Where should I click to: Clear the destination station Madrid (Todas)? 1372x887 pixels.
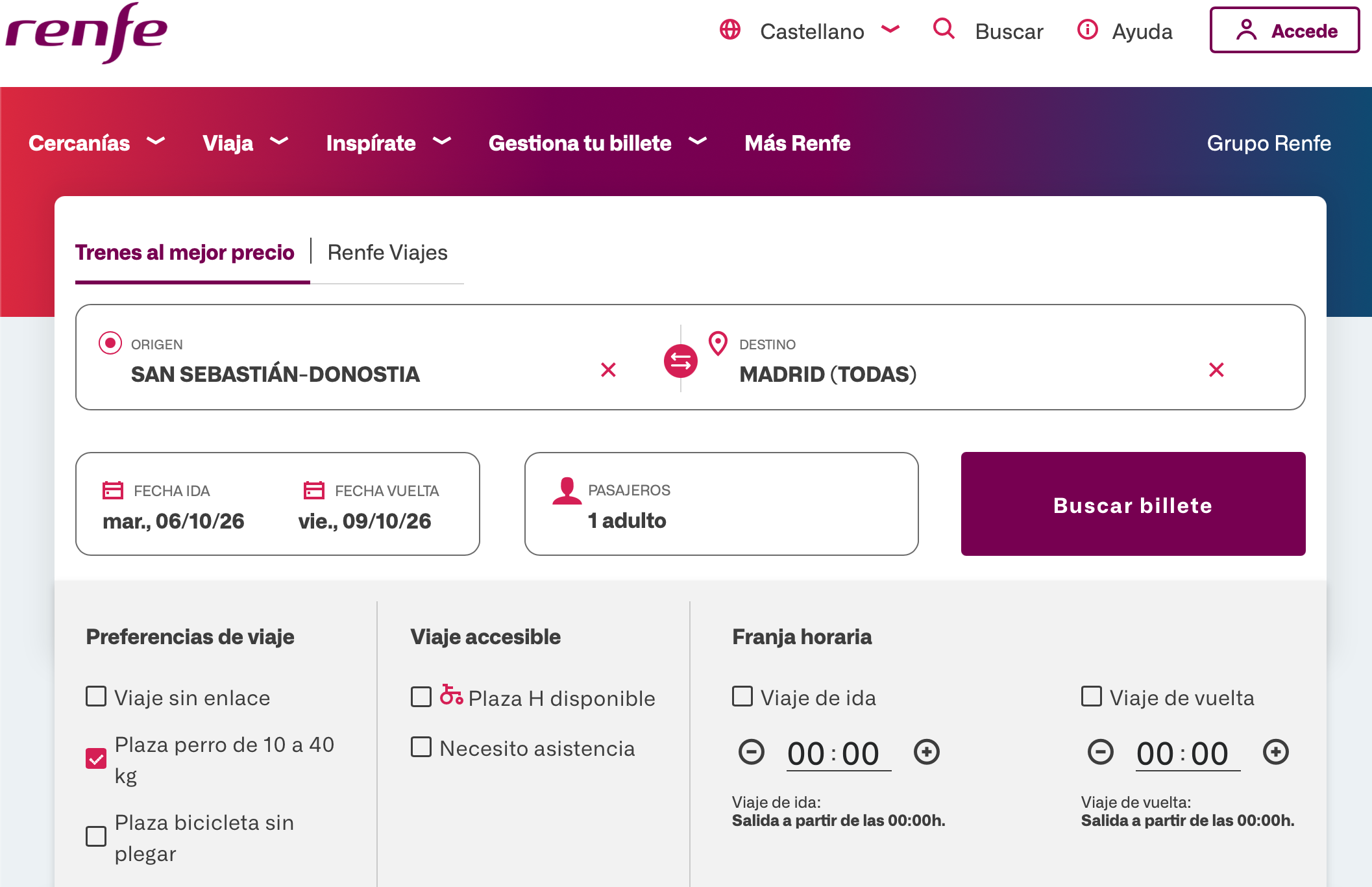point(1216,370)
